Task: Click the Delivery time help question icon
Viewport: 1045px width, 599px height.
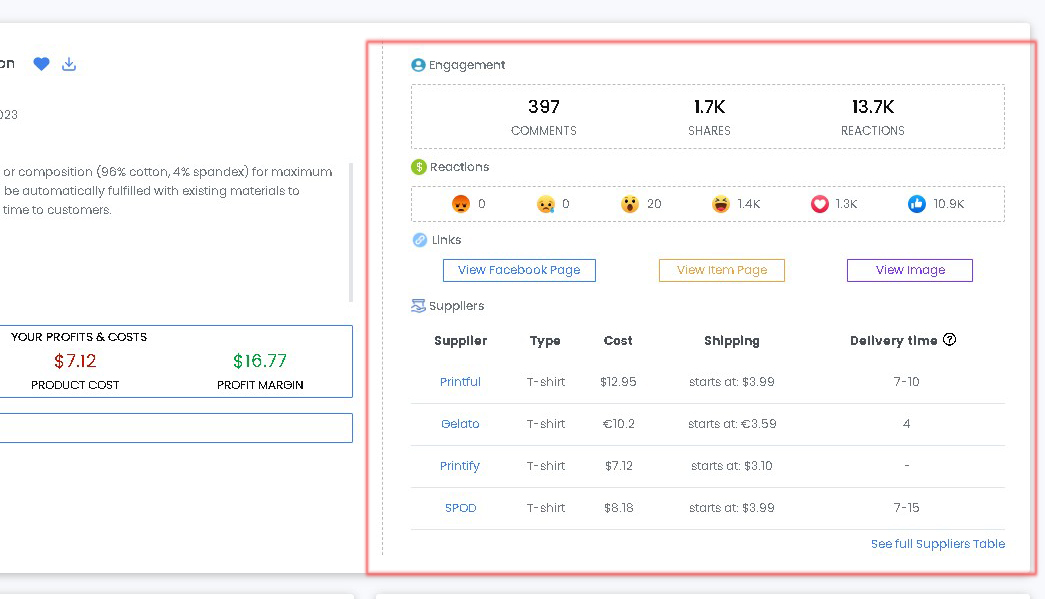Action: pyautogui.click(x=950, y=340)
